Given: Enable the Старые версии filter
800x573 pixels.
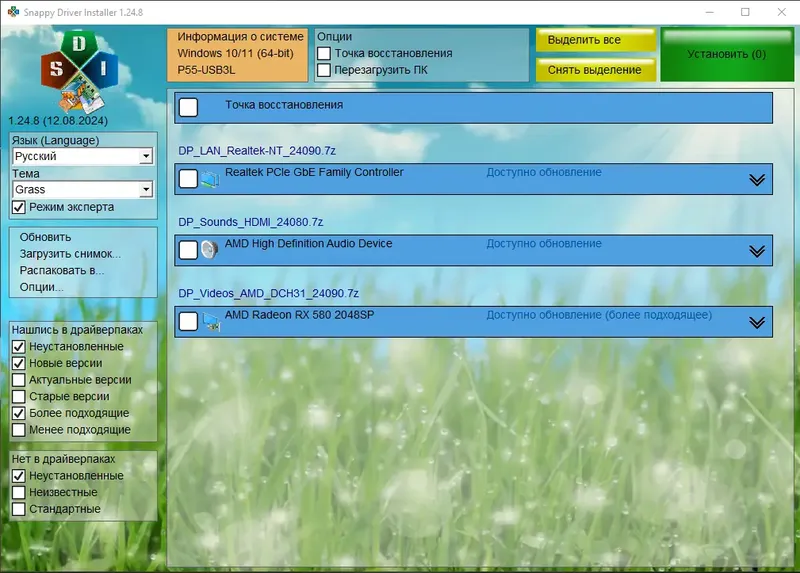Looking at the screenshot, I should [19, 396].
